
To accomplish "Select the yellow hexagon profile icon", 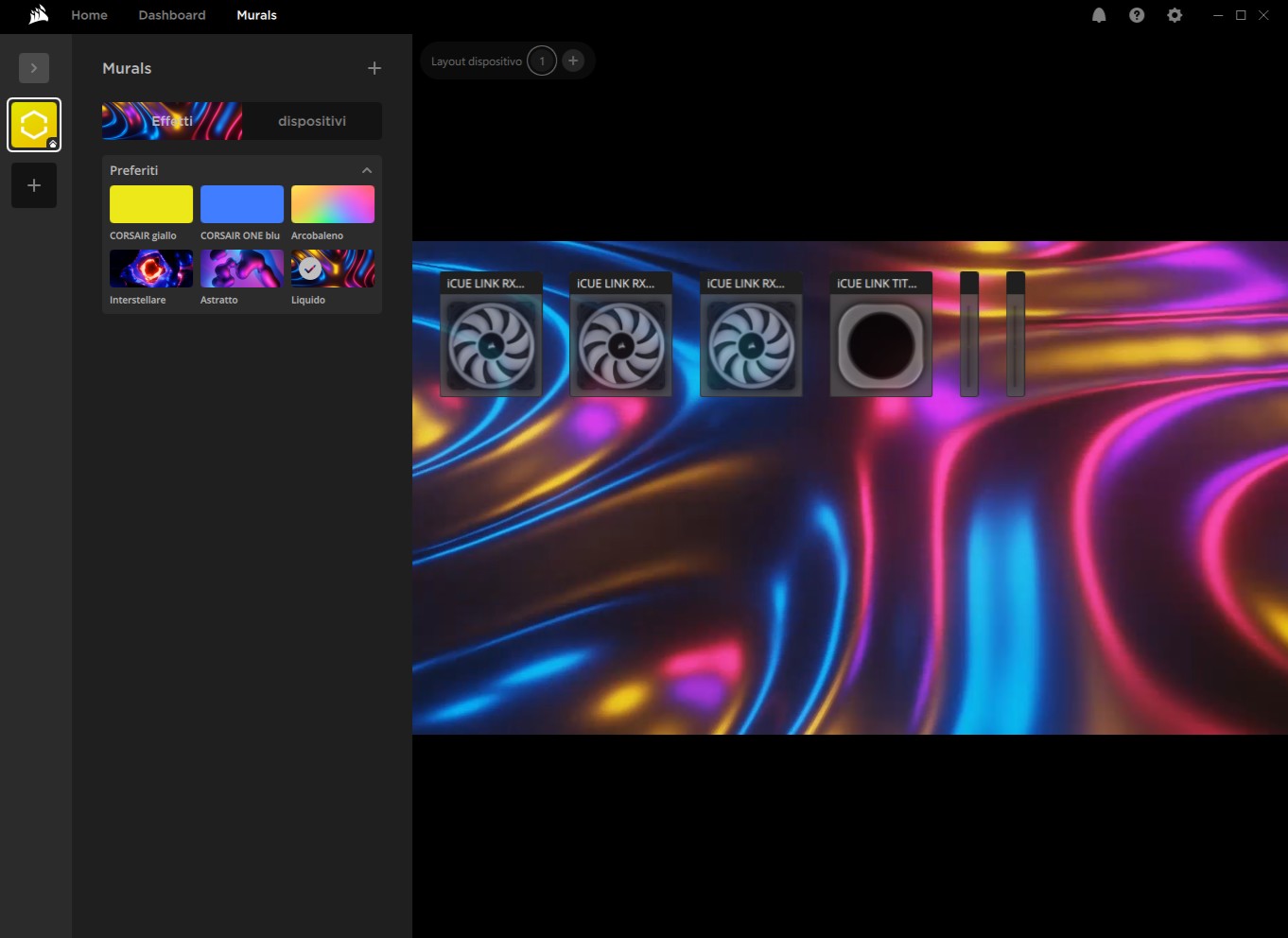I will [34, 125].
